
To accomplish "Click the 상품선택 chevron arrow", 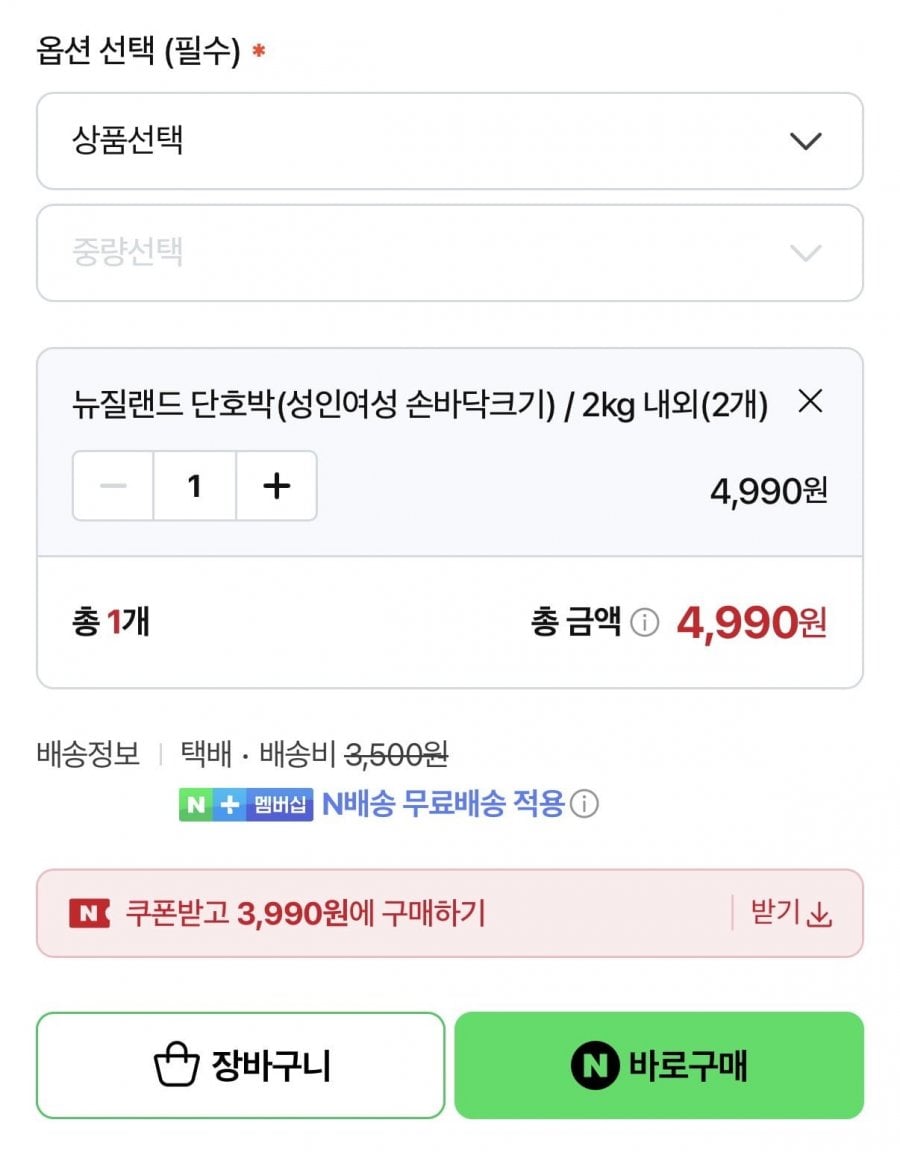I will [805, 141].
